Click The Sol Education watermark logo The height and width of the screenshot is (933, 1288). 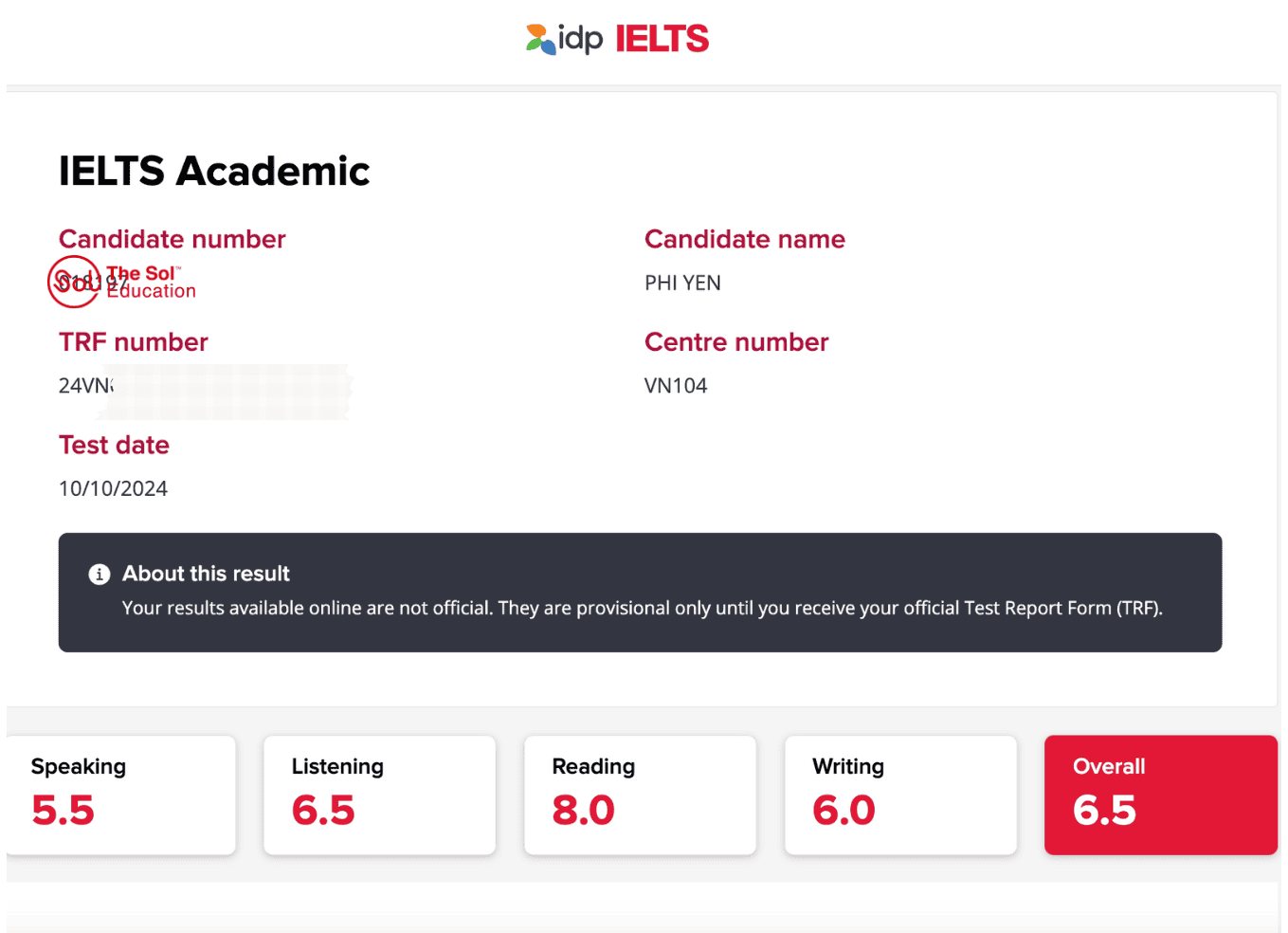click(123, 282)
